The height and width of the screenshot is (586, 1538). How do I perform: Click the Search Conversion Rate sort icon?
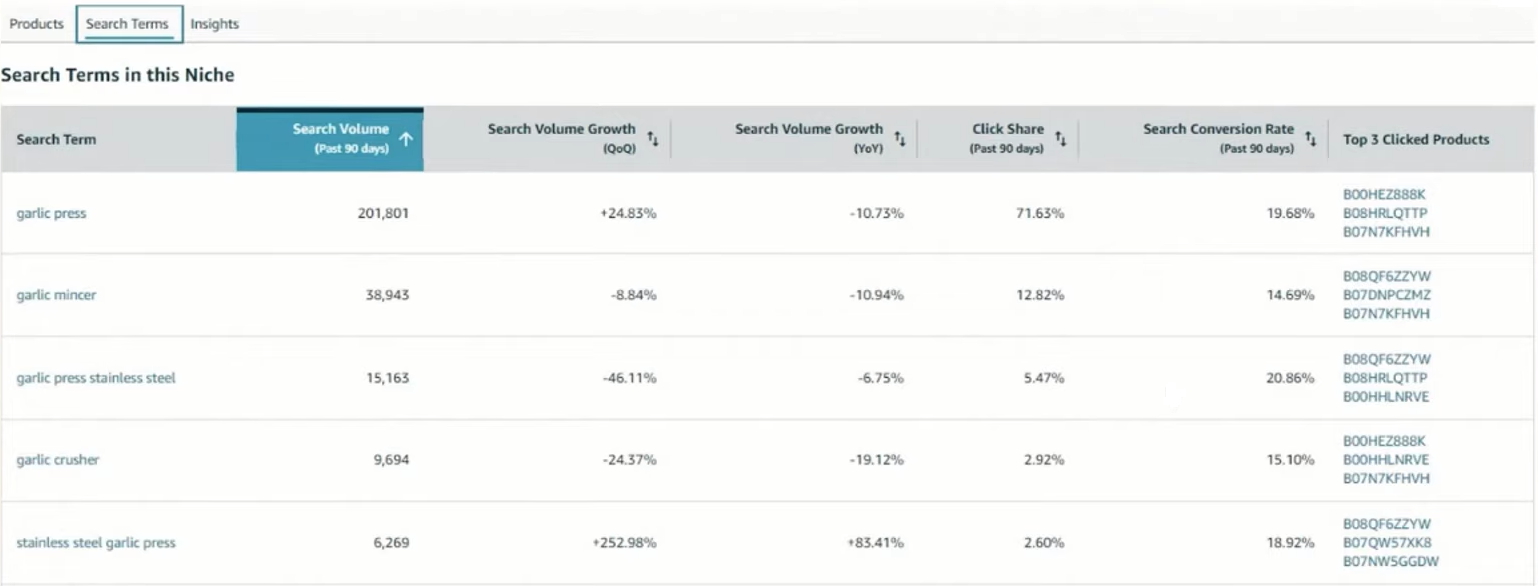coord(1311,140)
